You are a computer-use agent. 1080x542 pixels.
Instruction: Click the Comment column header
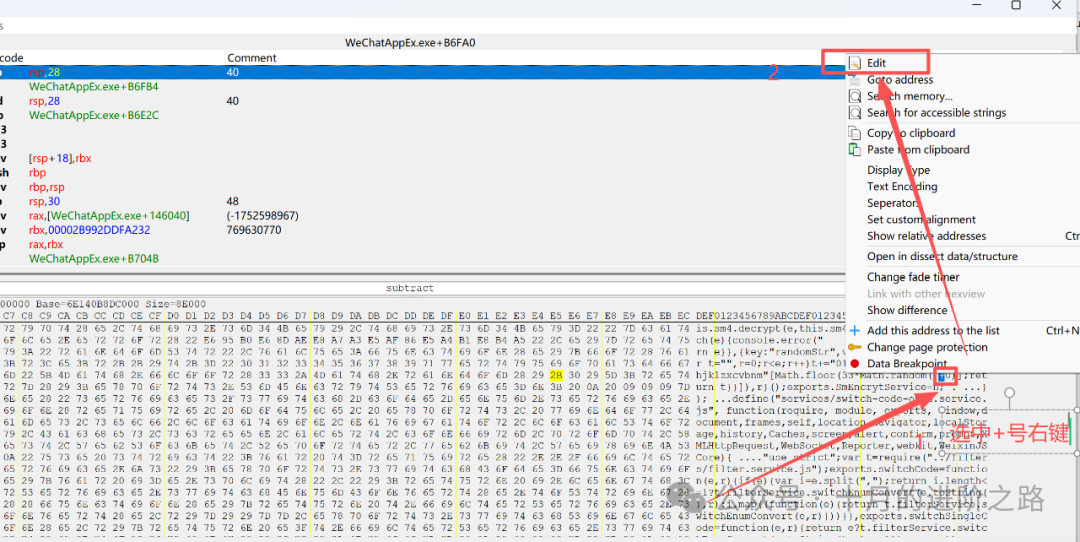251,58
